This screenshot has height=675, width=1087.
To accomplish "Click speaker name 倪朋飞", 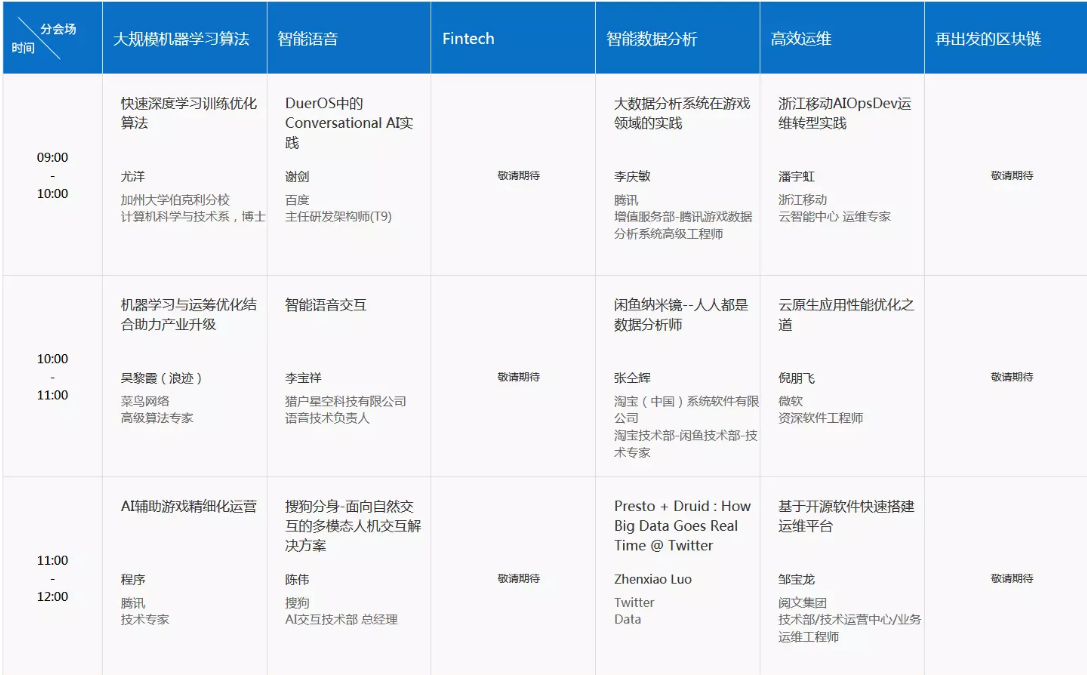I will tap(797, 378).
